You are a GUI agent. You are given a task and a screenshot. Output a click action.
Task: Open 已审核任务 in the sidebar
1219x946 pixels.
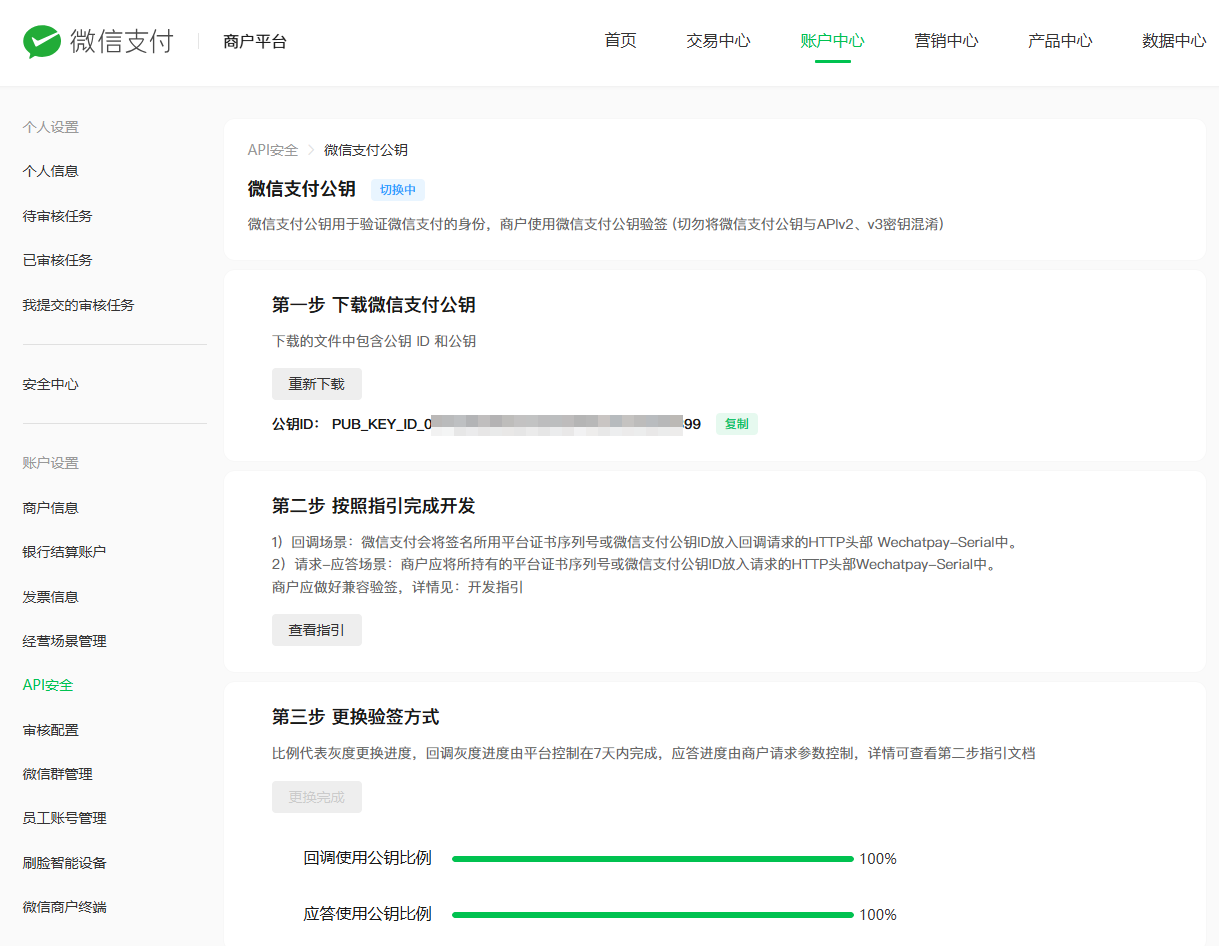pos(58,260)
